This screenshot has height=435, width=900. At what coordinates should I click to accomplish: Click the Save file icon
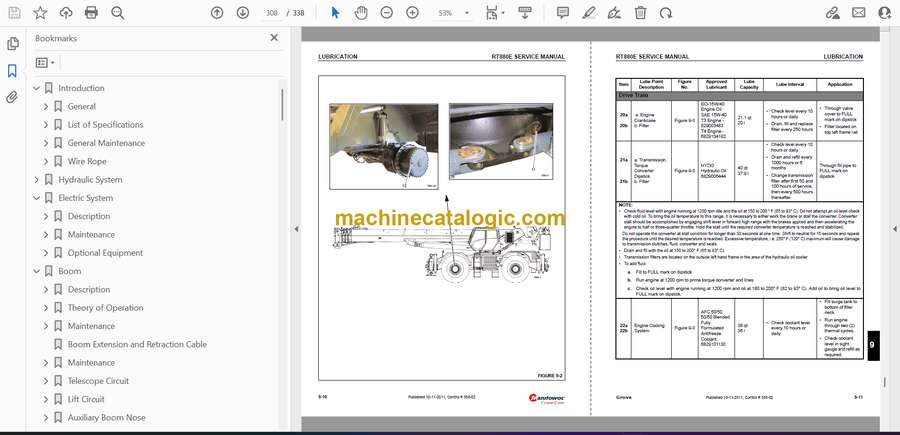click(x=14, y=13)
